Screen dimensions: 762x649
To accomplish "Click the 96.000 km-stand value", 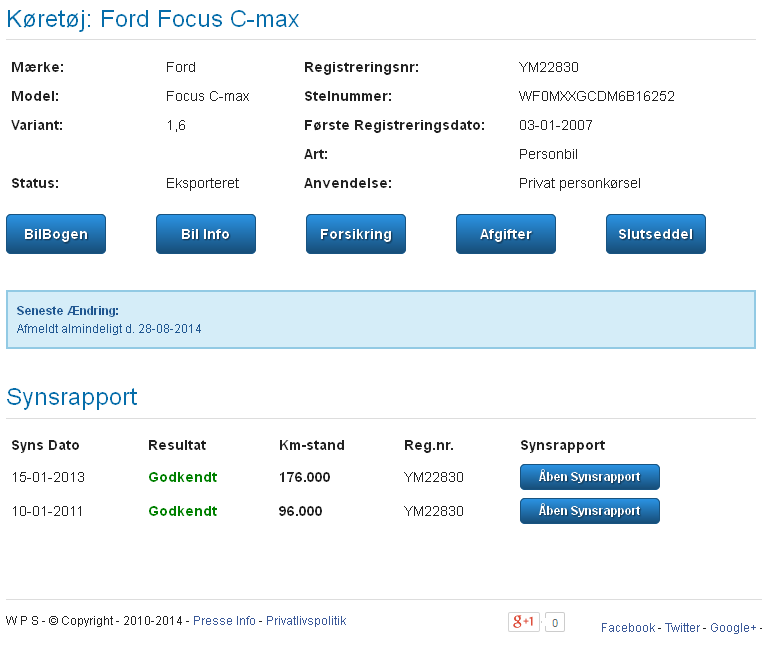I will tap(300, 511).
